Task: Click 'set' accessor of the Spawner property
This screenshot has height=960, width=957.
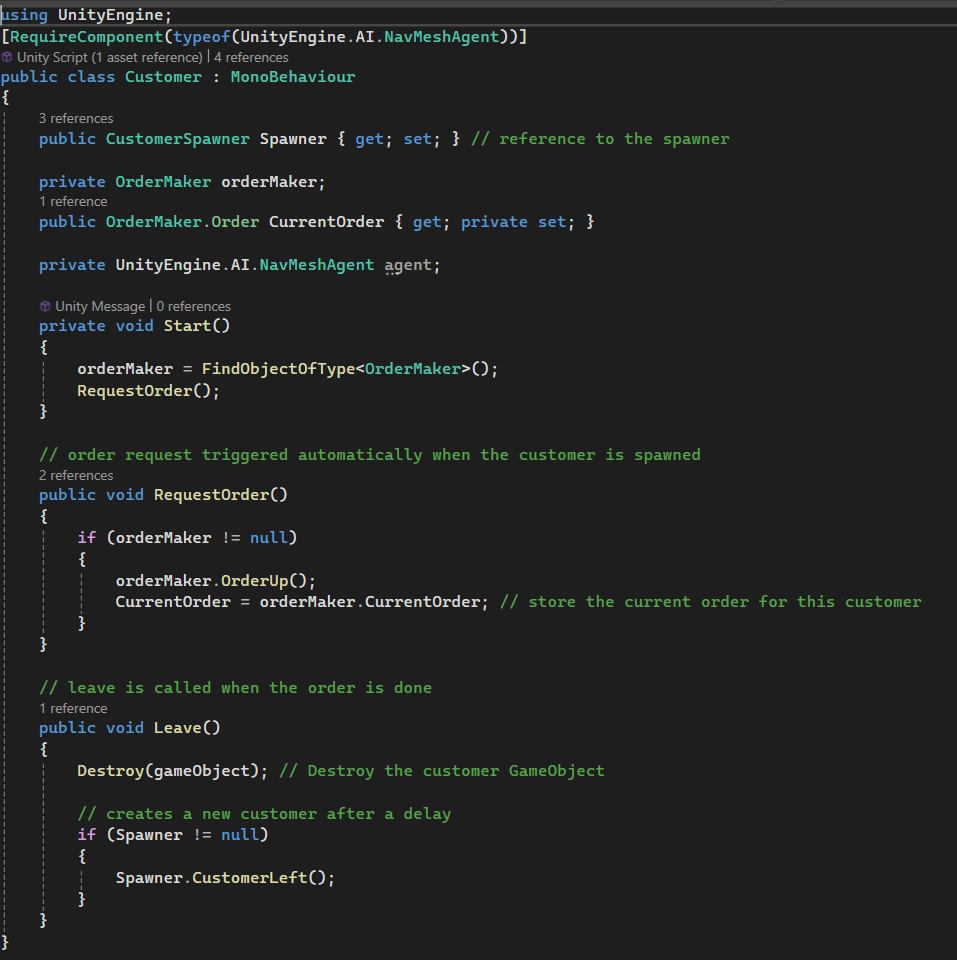Action: pos(418,139)
